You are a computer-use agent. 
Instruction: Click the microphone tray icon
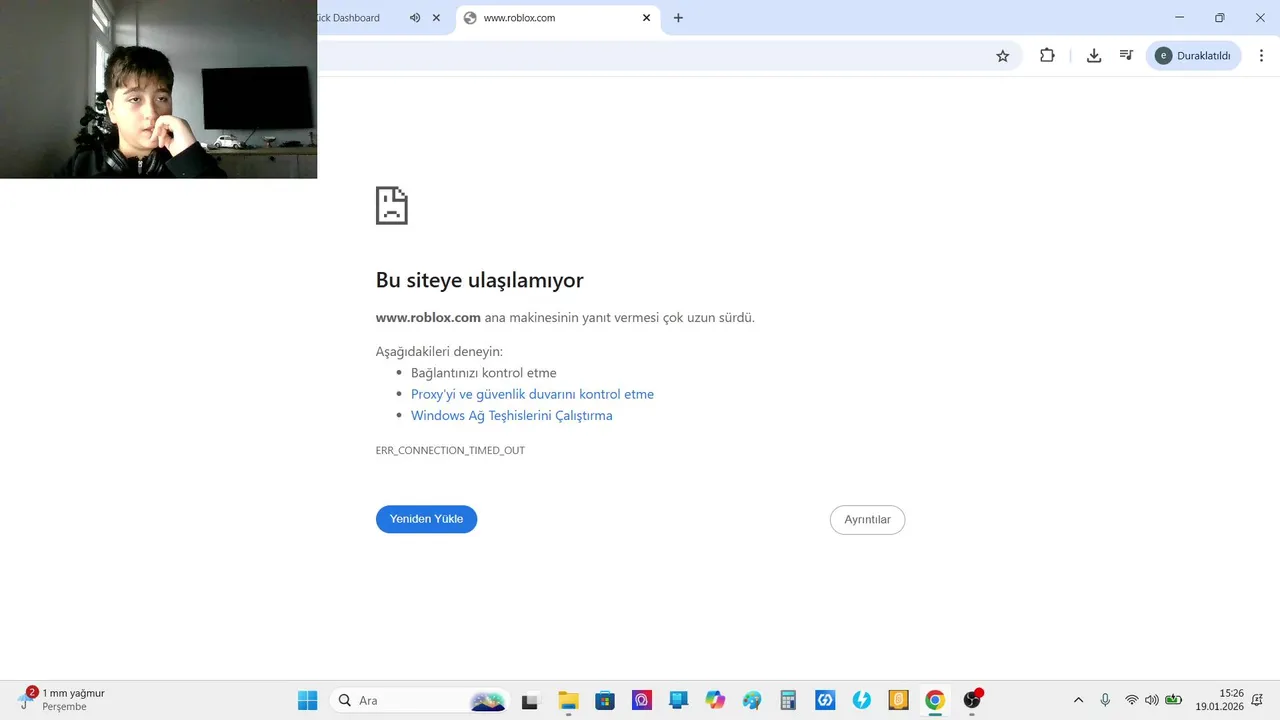pyautogui.click(x=1105, y=700)
